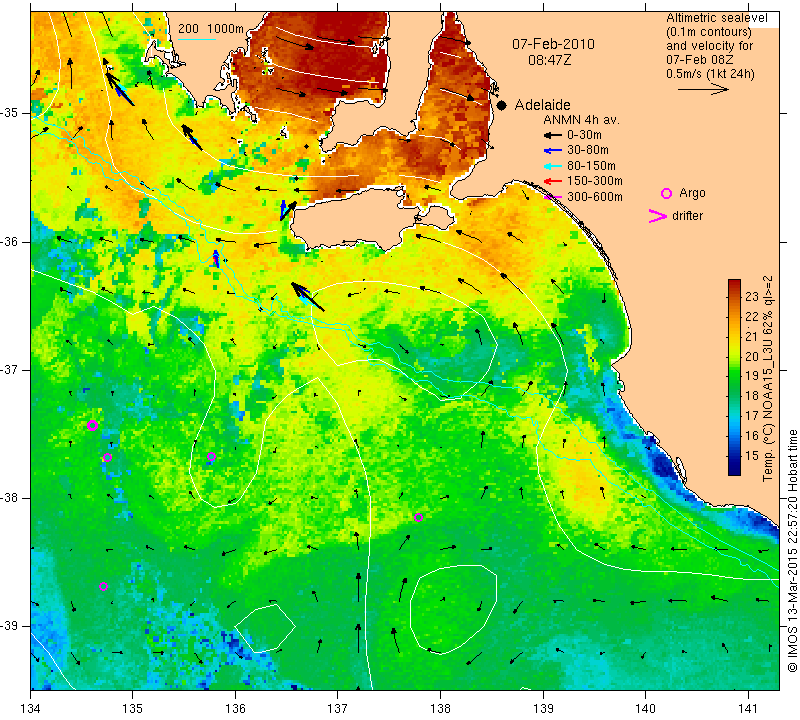Click the Temp. (°C) NOAA15_L3U vertical label

(768, 379)
